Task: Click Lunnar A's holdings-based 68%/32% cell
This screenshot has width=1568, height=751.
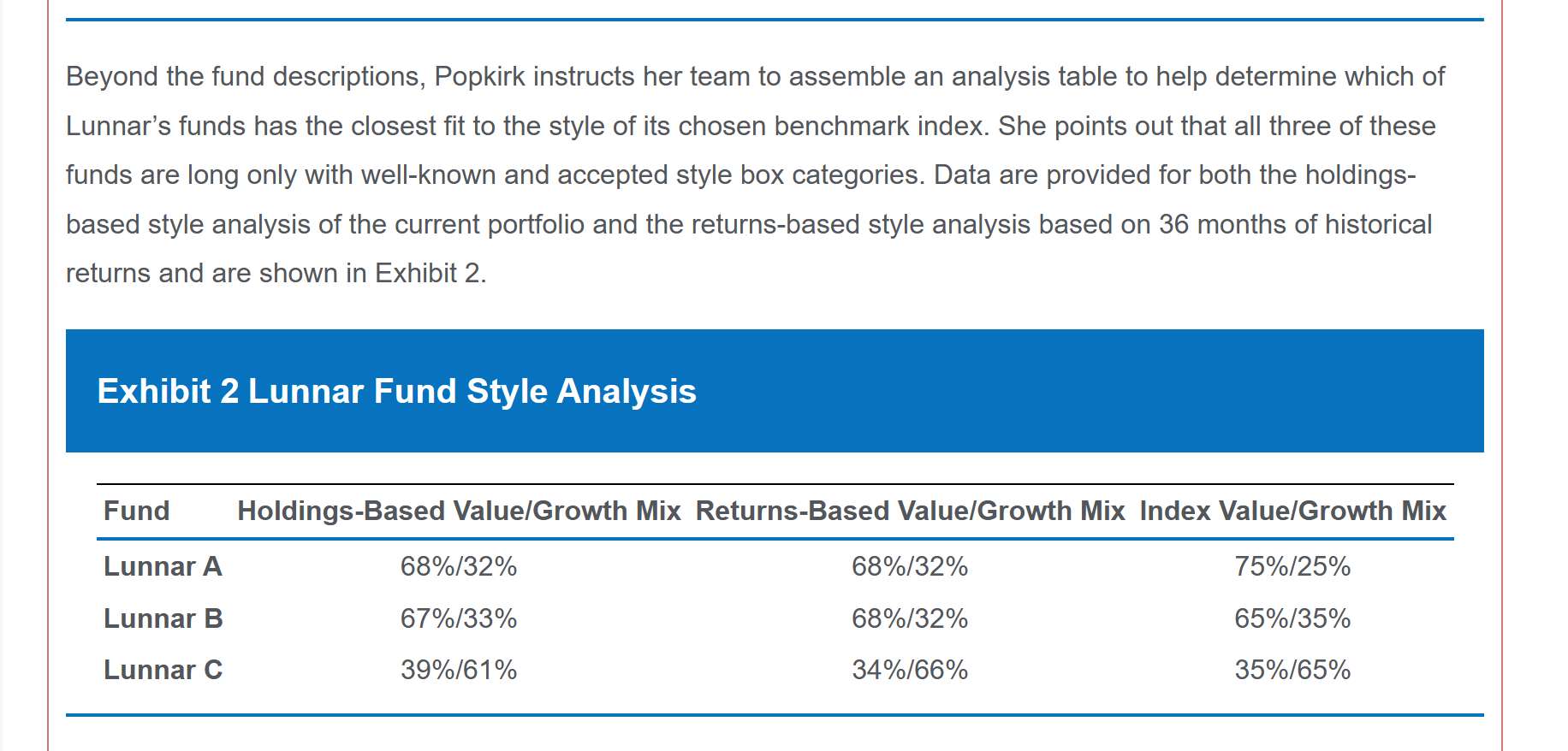Action: (459, 566)
